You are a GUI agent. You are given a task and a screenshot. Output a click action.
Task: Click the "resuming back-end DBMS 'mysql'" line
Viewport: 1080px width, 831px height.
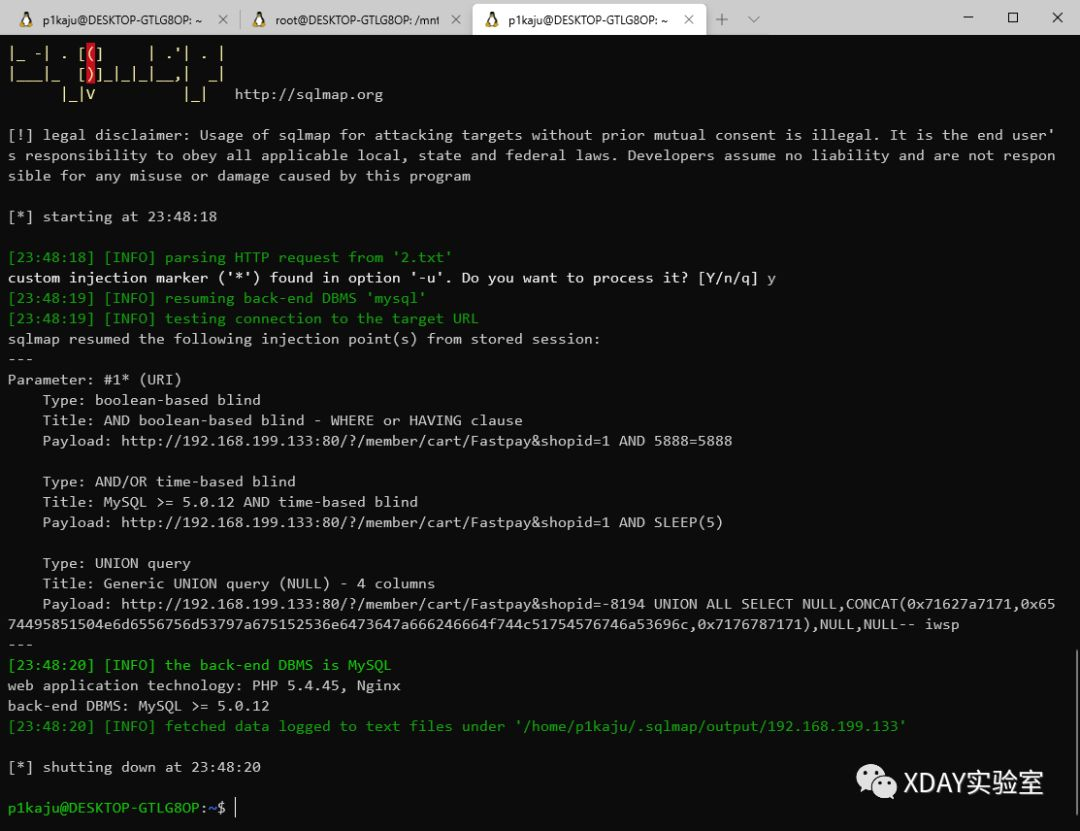pyautogui.click(x=217, y=298)
